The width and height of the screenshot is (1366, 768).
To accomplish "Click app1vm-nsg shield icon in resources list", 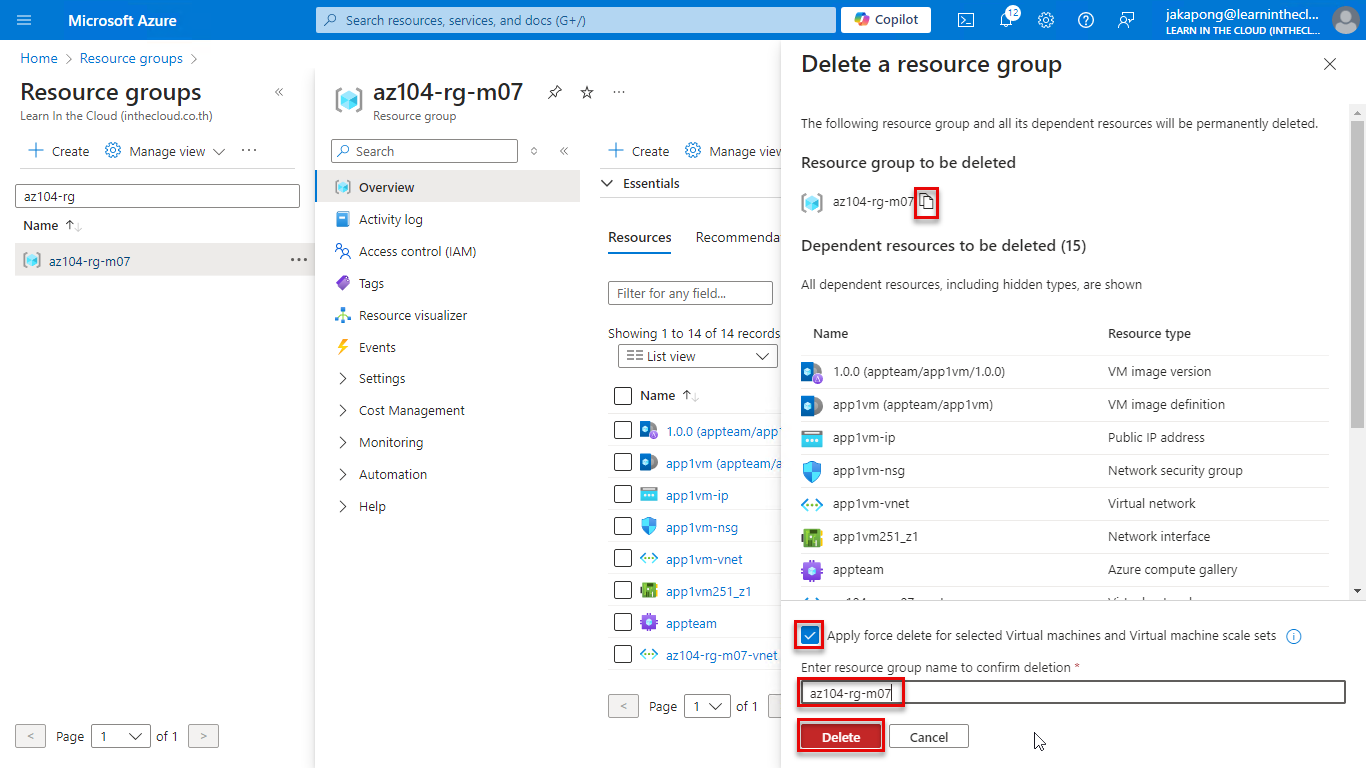I will click(x=649, y=527).
